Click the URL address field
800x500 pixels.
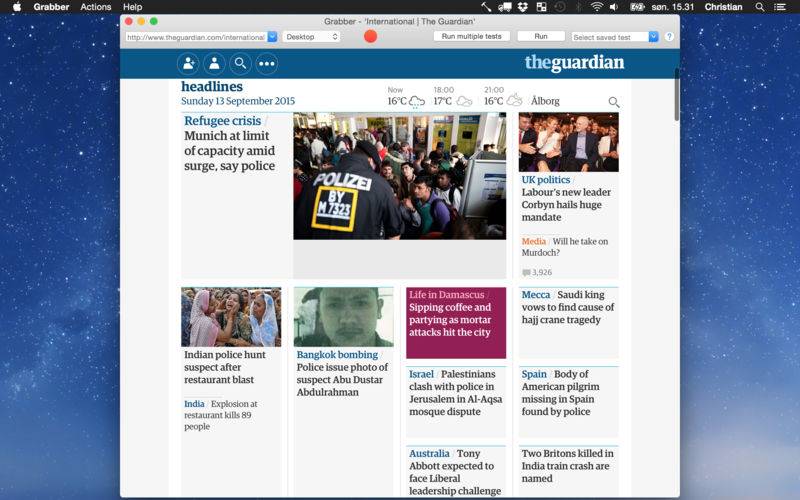coord(196,37)
